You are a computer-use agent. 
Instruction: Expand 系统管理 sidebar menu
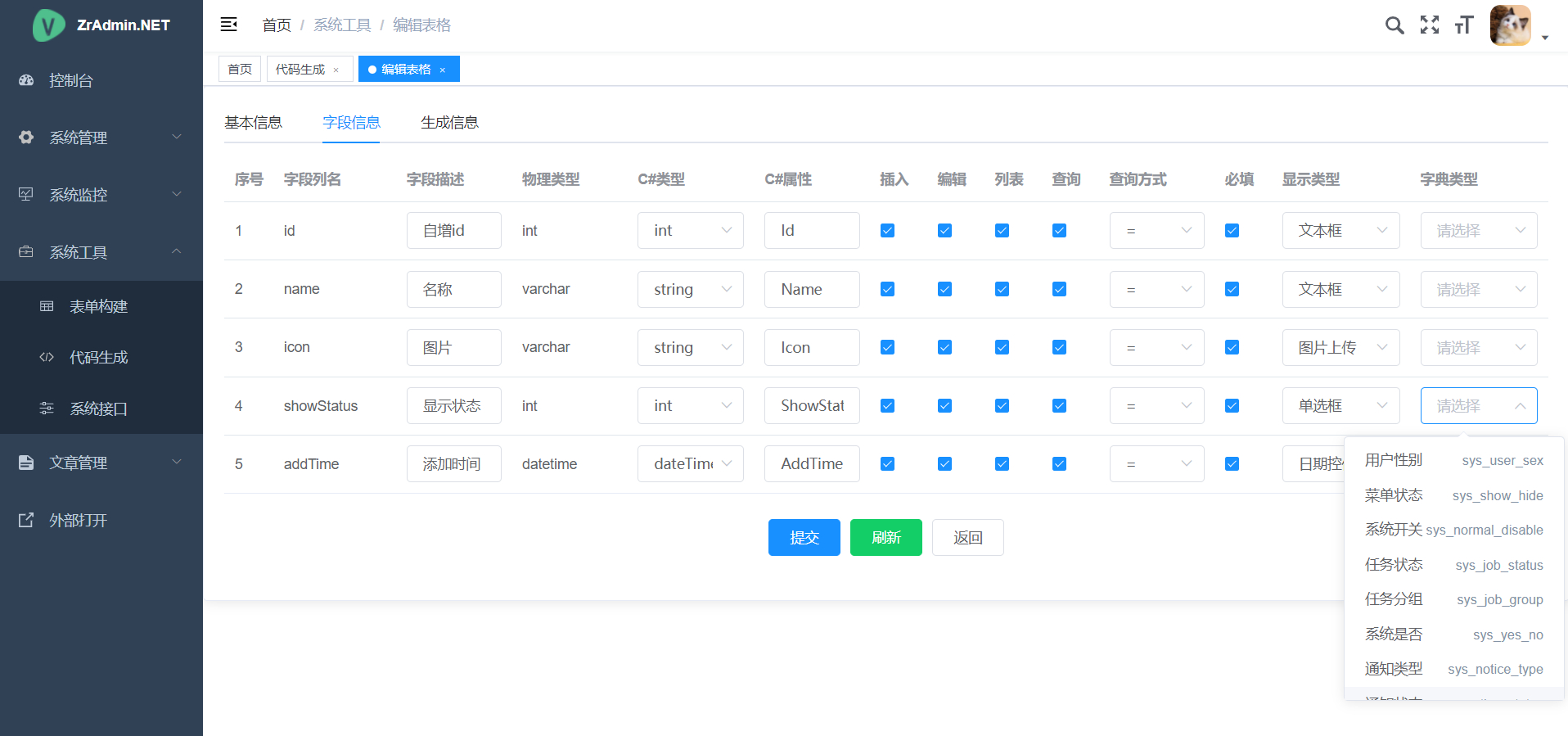point(101,138)
